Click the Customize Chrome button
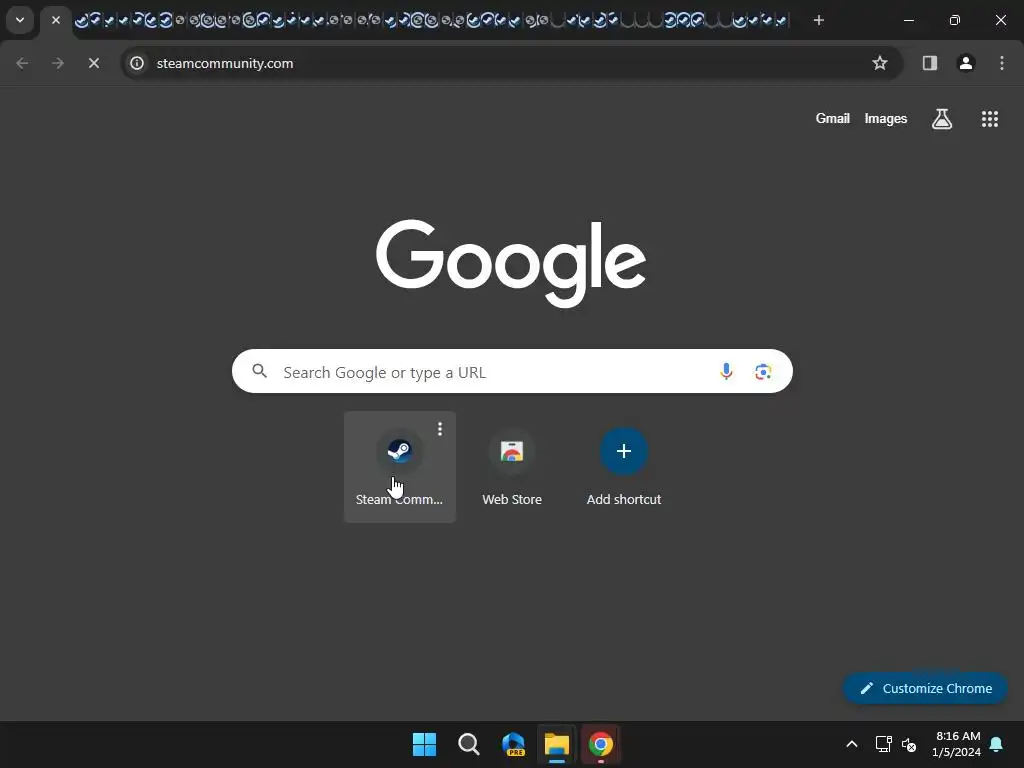Screen dimensions: 1024x768 tap(925, 688)
